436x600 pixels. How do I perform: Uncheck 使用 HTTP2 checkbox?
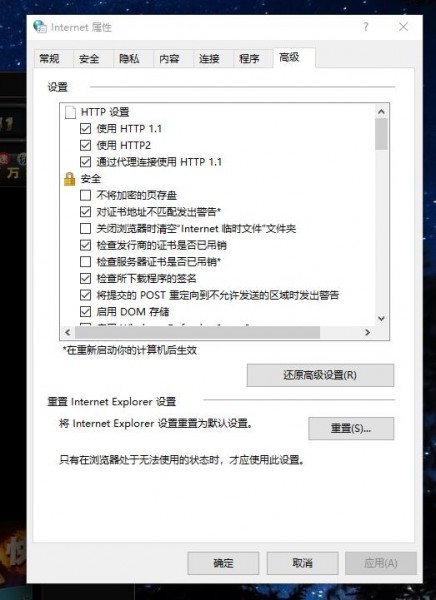[85, 145]
